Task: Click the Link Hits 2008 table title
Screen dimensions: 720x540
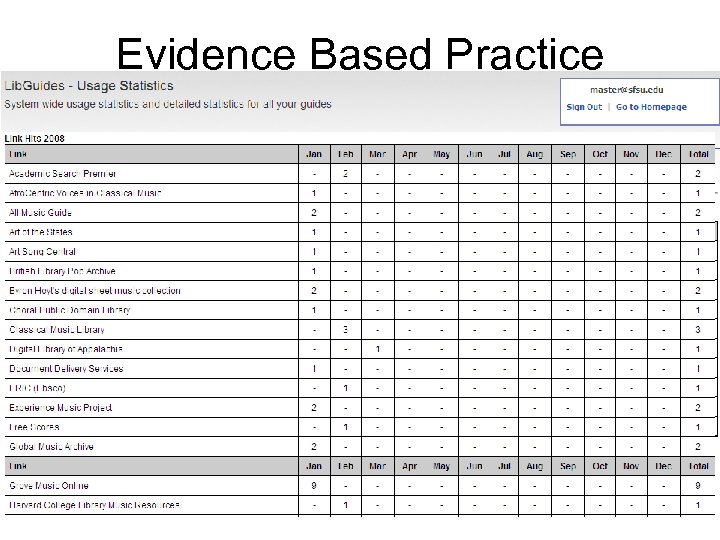Action: coord(34,139)
